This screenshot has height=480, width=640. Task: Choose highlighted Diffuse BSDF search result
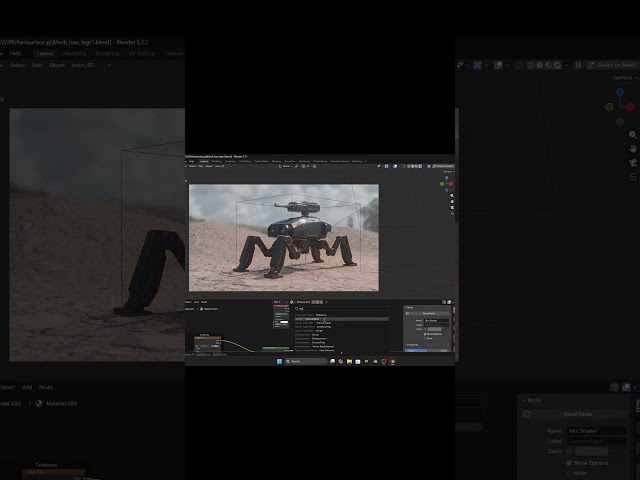click(x=341, y=319)
